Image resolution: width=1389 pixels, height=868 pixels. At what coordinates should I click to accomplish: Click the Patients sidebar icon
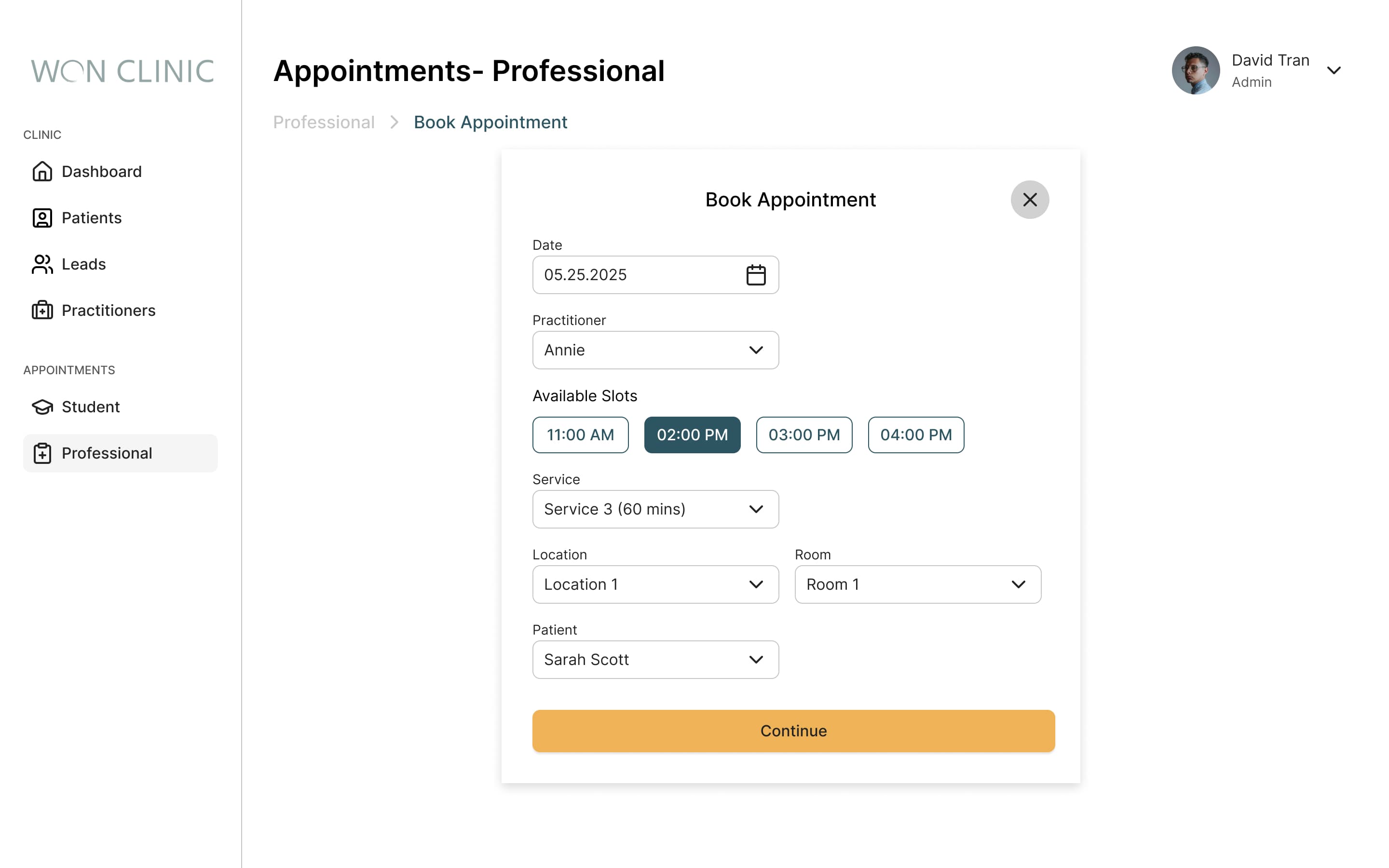click(x=42, y=217)
